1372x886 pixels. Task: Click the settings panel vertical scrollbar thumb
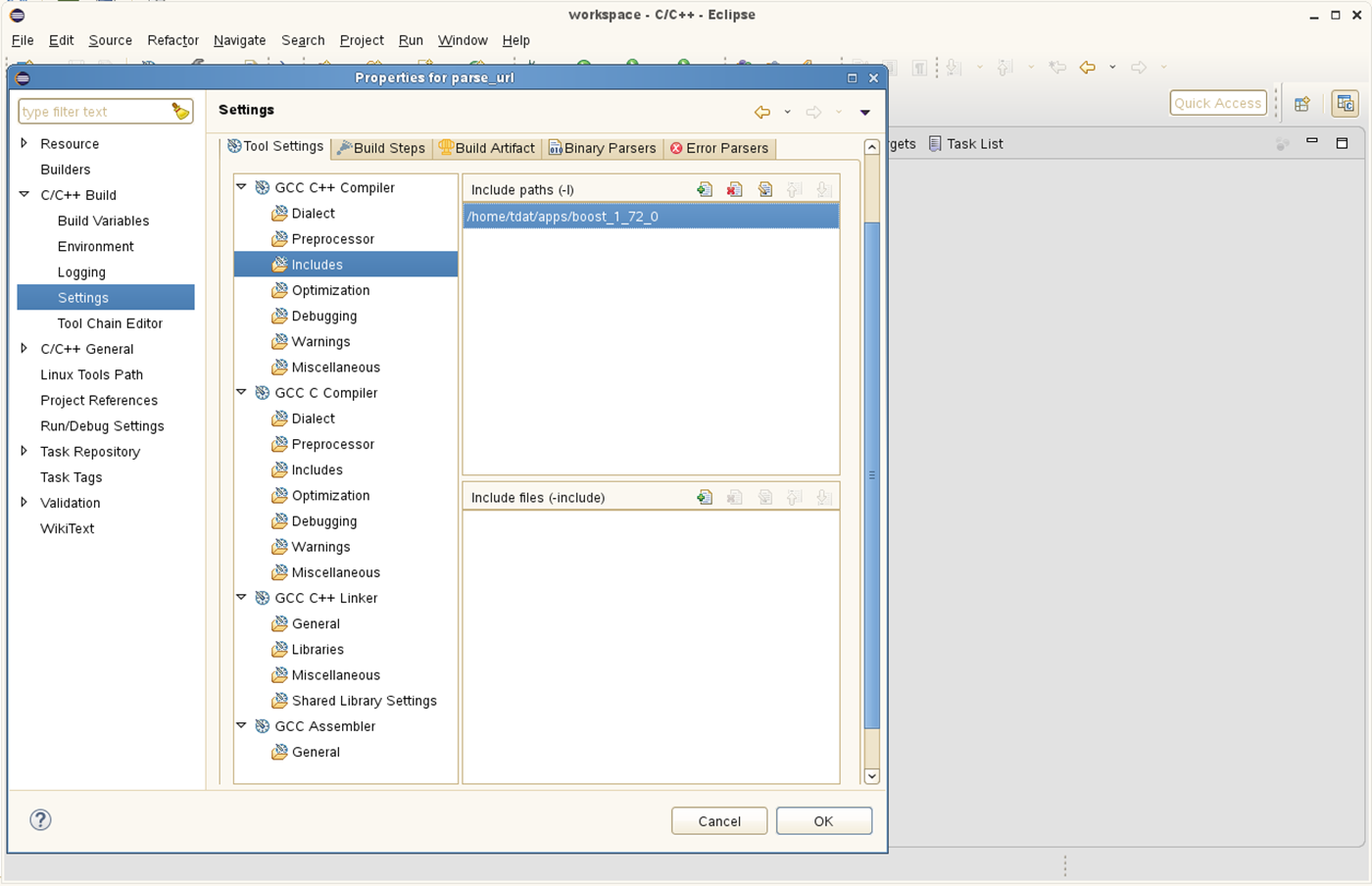pyautogui.click(x=871, y=475)
